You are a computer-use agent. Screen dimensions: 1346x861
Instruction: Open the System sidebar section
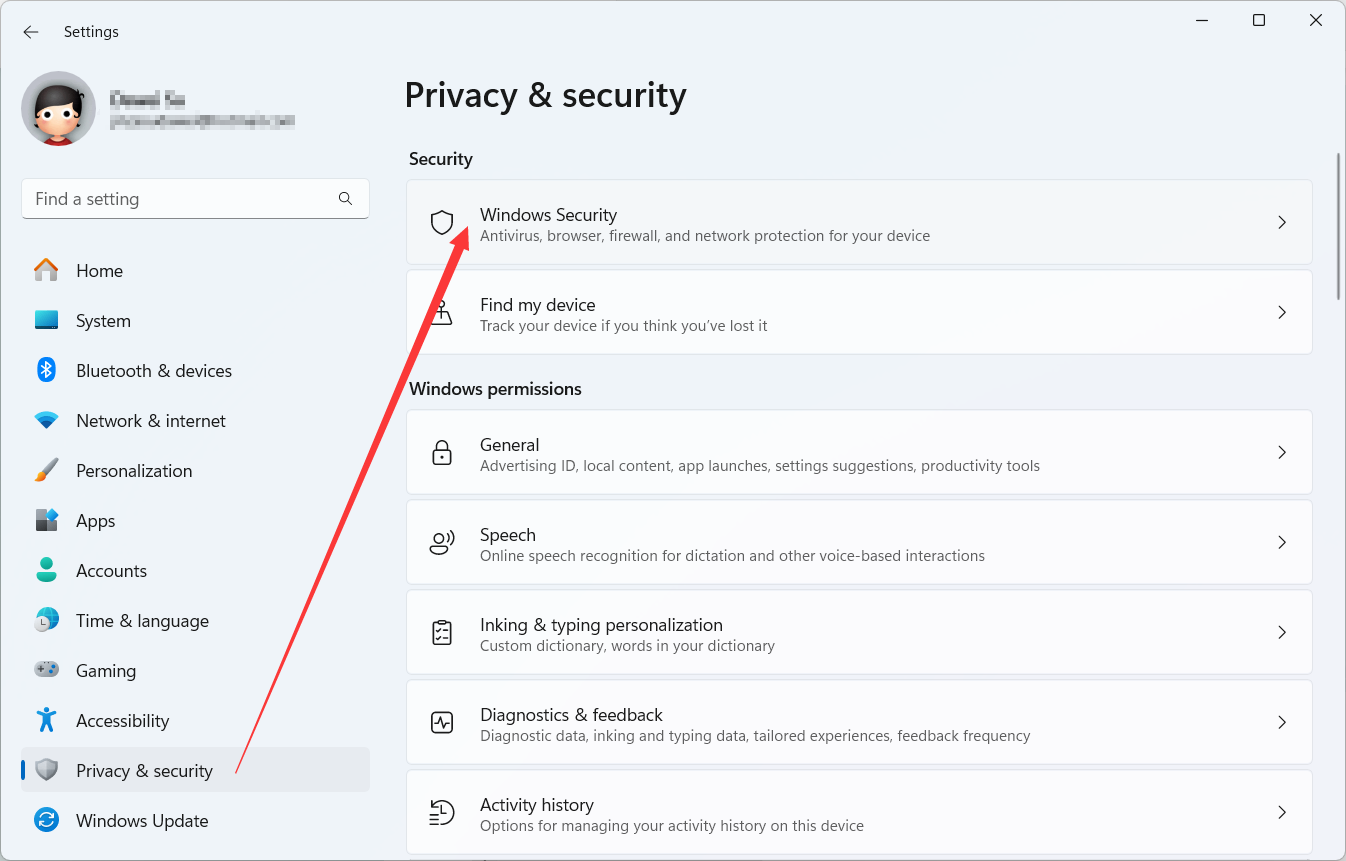pos(103,321)
